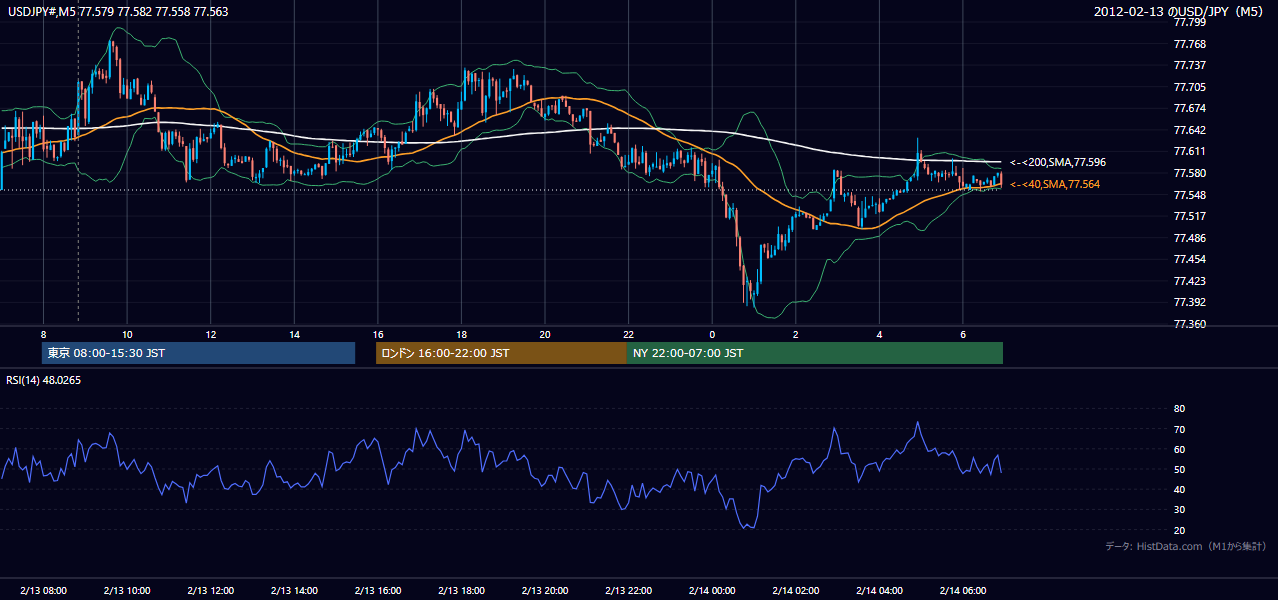Click RSI scale value 70
1278x600 pixels.
point(1179,429)
